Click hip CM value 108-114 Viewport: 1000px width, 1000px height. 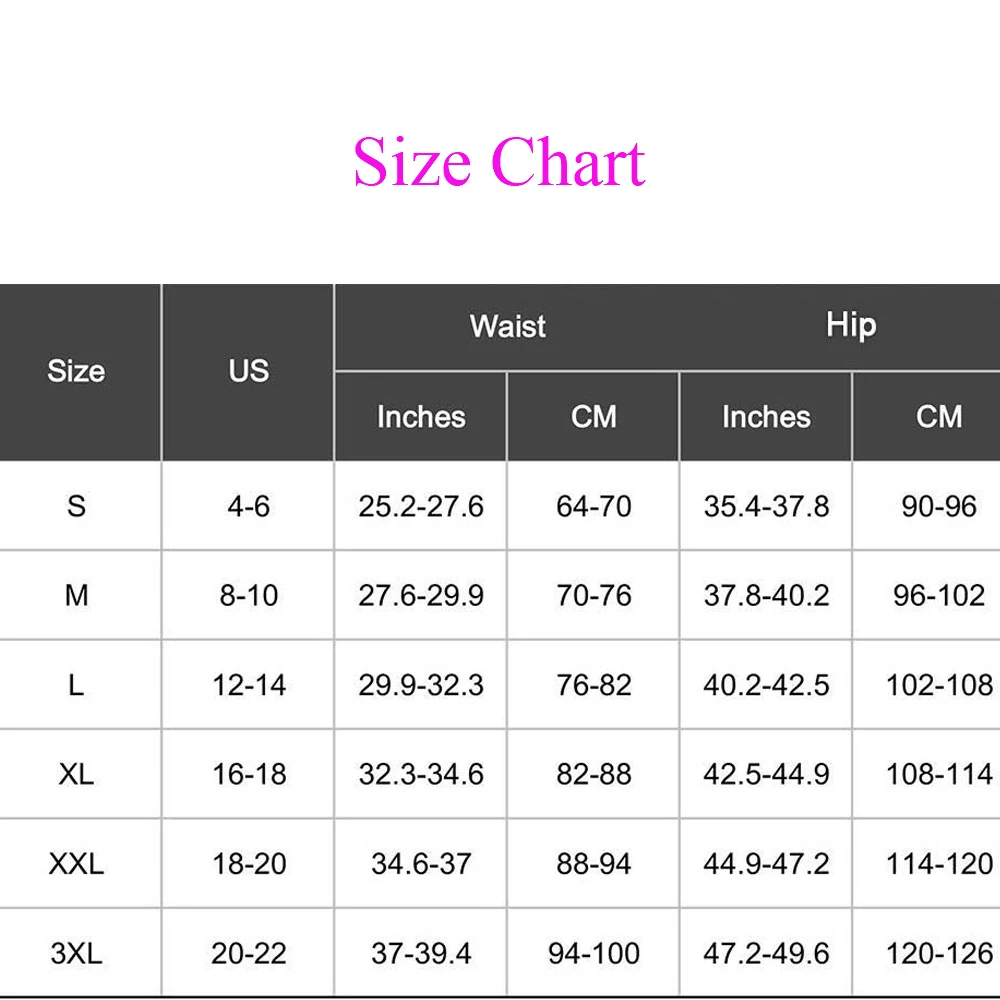coord(939,774)
